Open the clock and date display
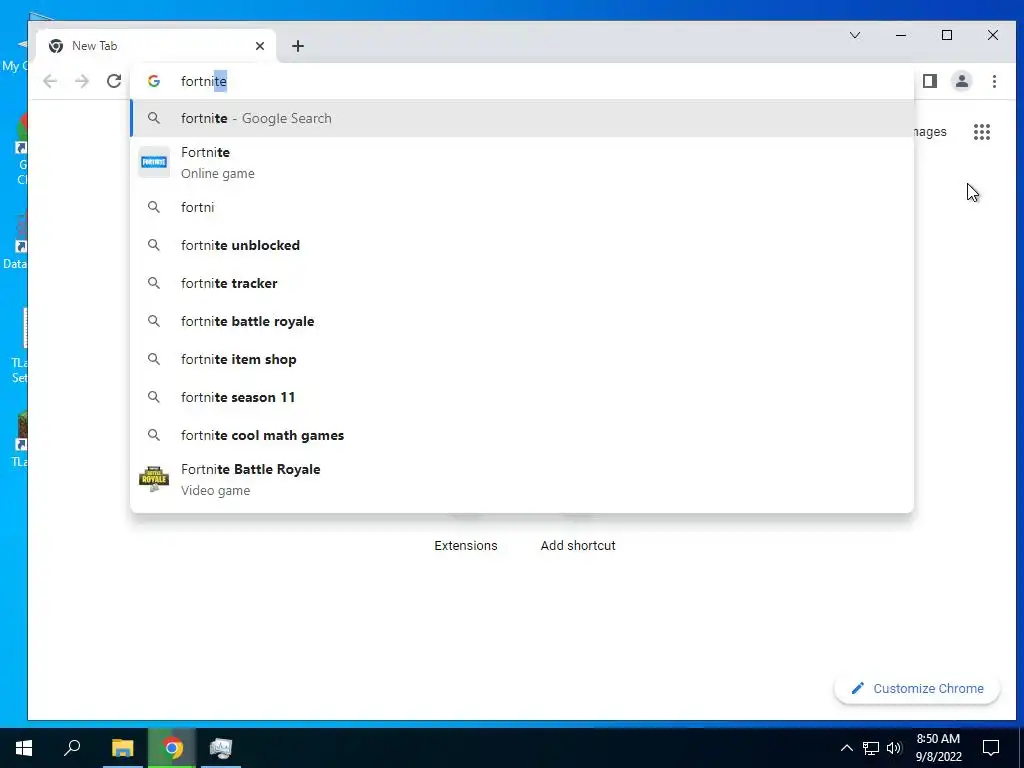1024x768 pixels. (x=938, y=748)
